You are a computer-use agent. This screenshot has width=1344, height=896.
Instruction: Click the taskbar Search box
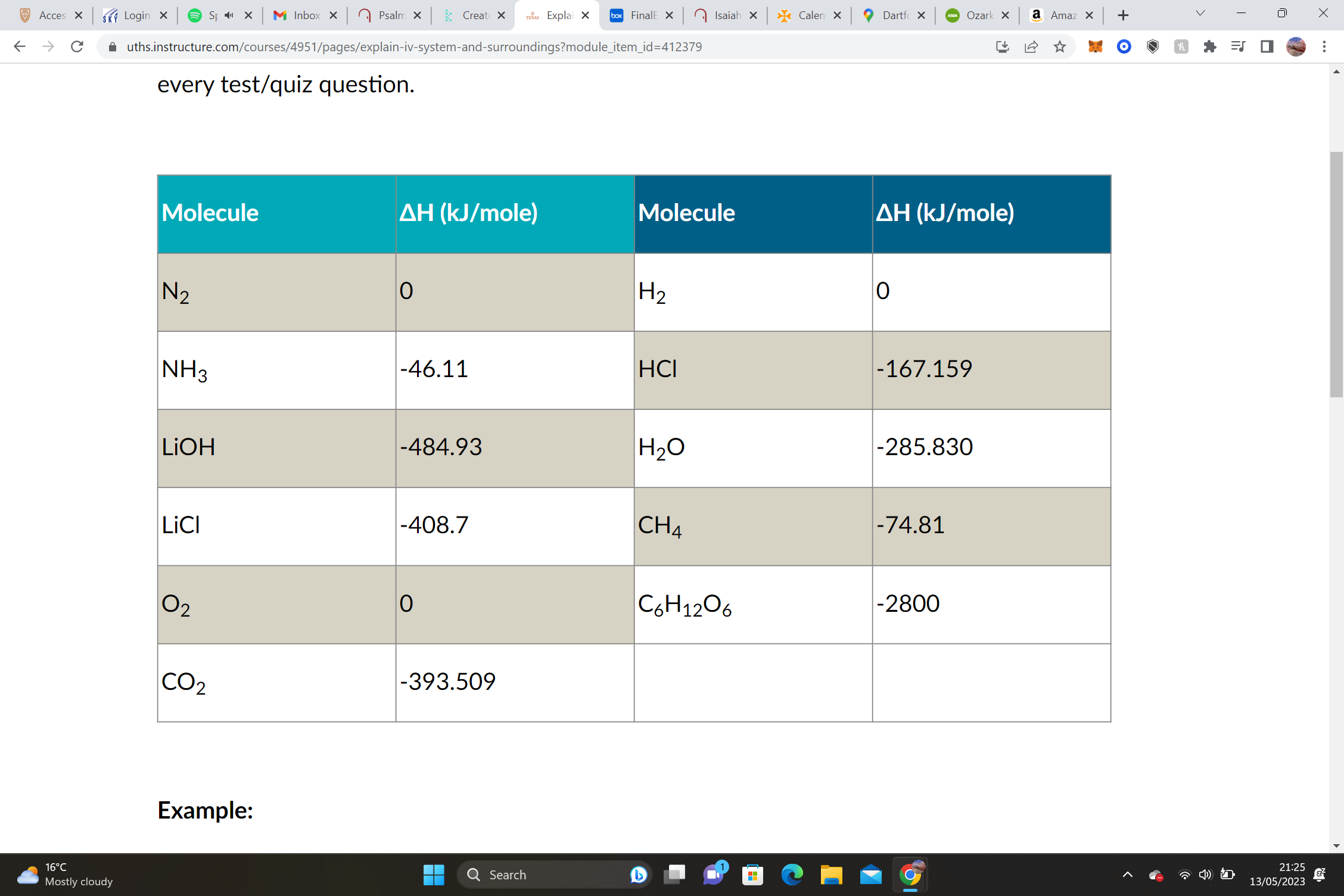pyautogui.click(x=554, y=875)
